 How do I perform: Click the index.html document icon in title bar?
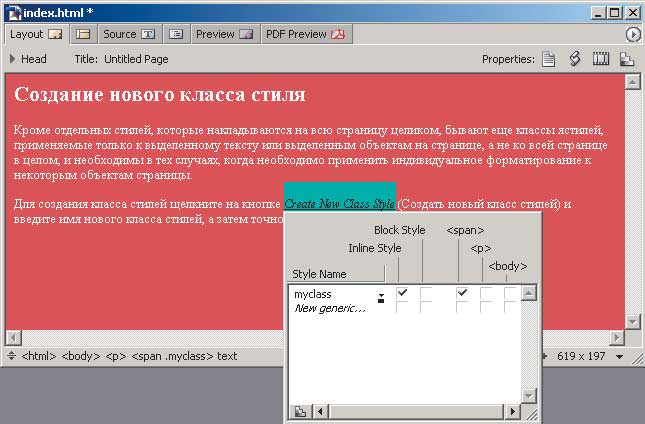click(x=14, y=13)
